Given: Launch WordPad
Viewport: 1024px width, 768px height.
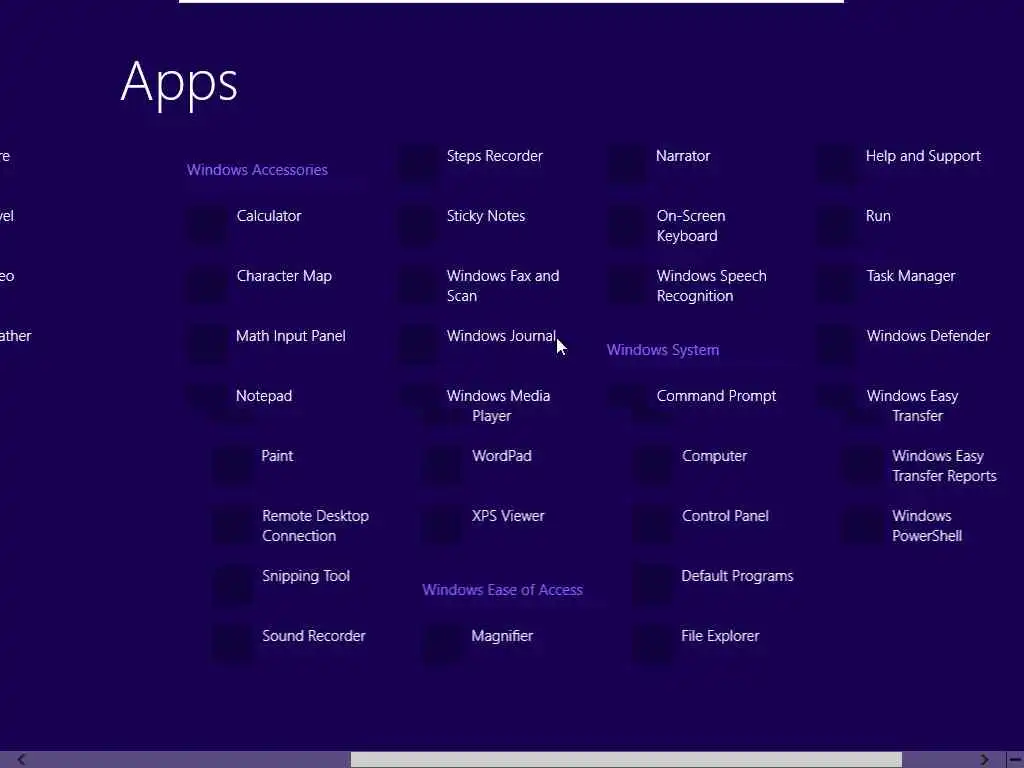Looking at the screenshot, I should (502, 456).
